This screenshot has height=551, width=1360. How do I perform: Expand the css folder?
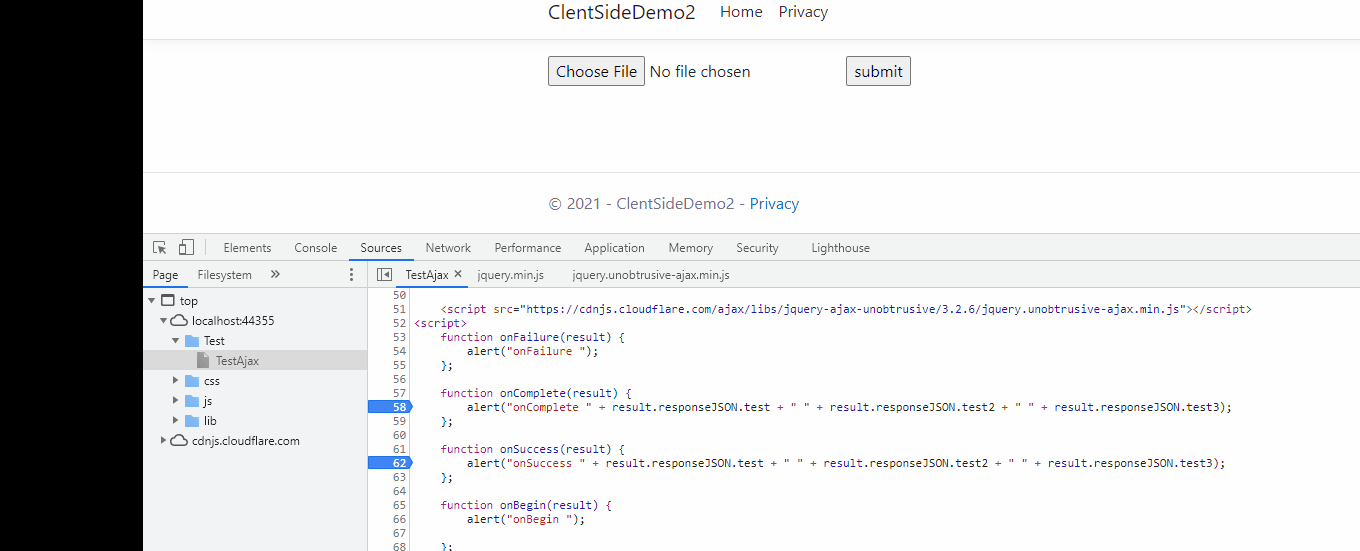[x=175, y=380]
